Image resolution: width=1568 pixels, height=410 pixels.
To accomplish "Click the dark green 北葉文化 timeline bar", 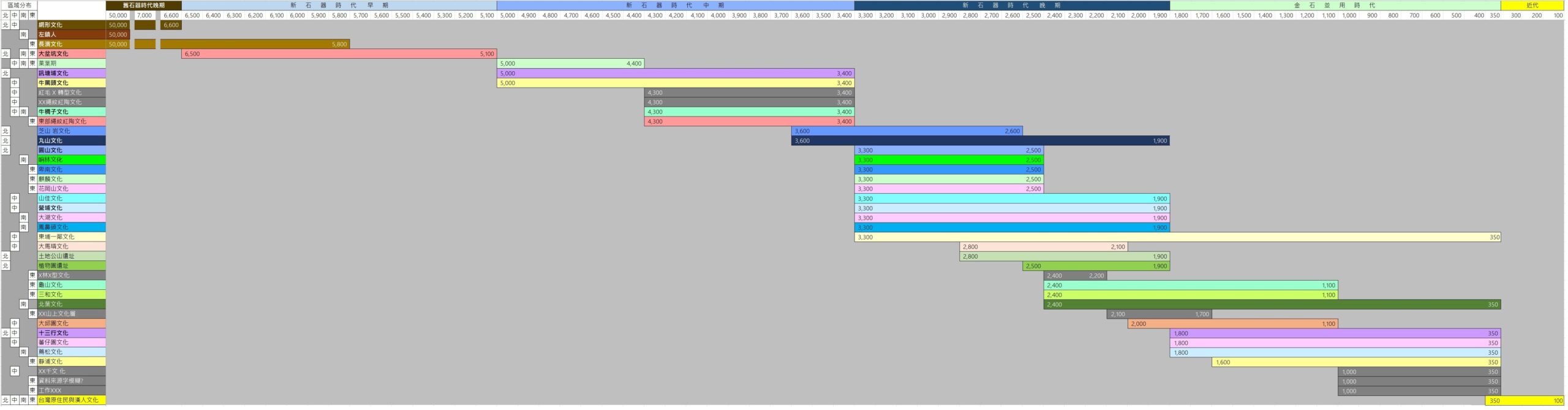I will (1272, 305).
